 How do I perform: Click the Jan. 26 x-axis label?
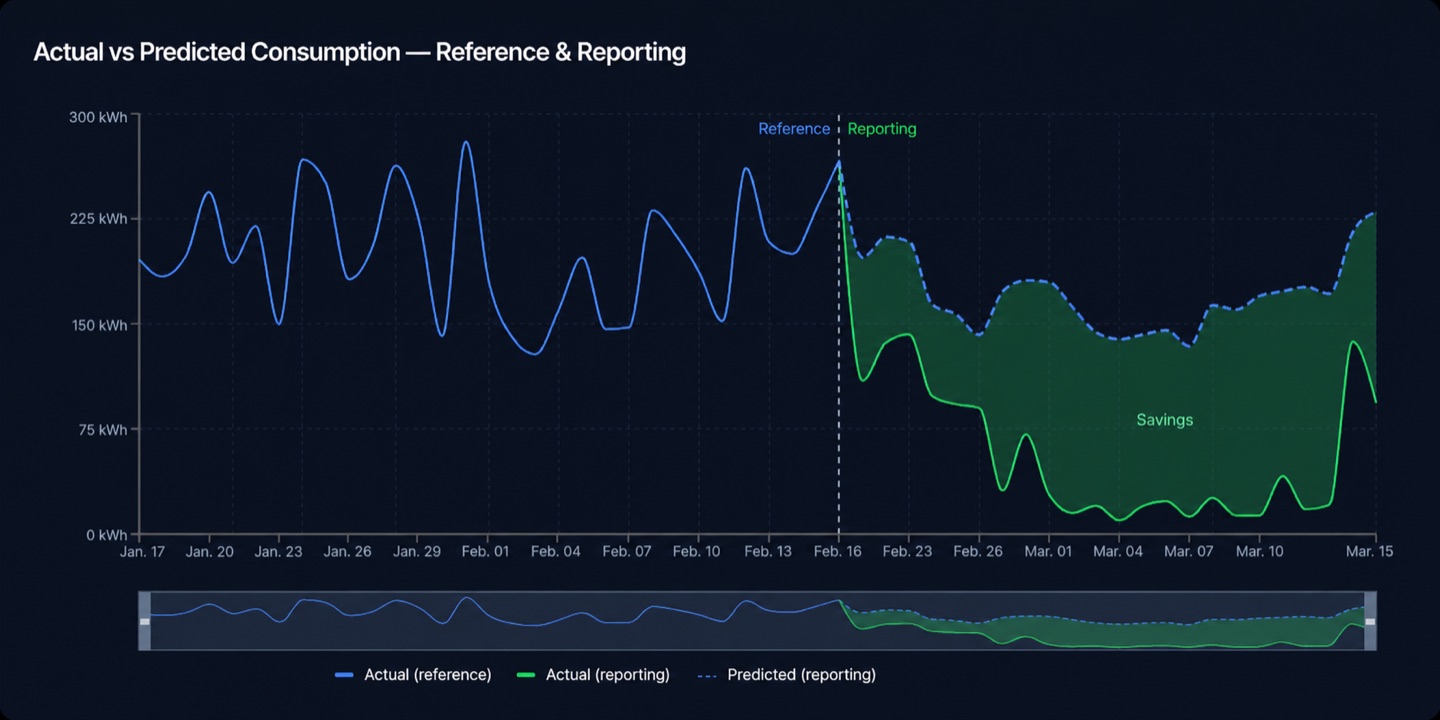347,552
